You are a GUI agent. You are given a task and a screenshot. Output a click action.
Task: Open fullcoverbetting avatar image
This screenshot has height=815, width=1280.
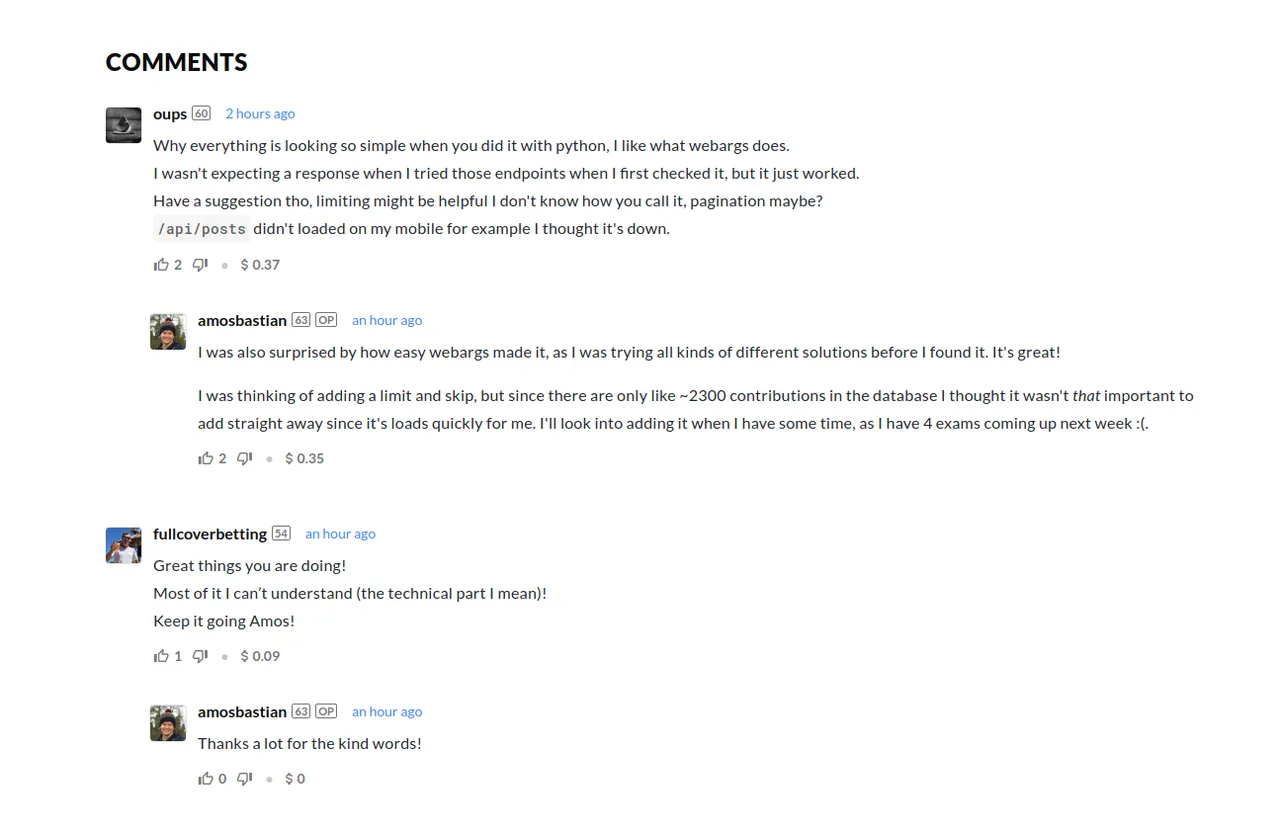tap(124, 545)
